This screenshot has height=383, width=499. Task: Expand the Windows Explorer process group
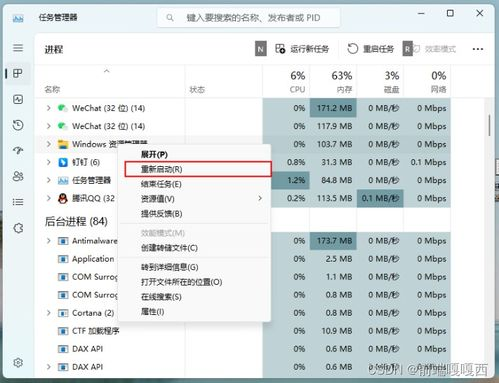coord(49,144)
